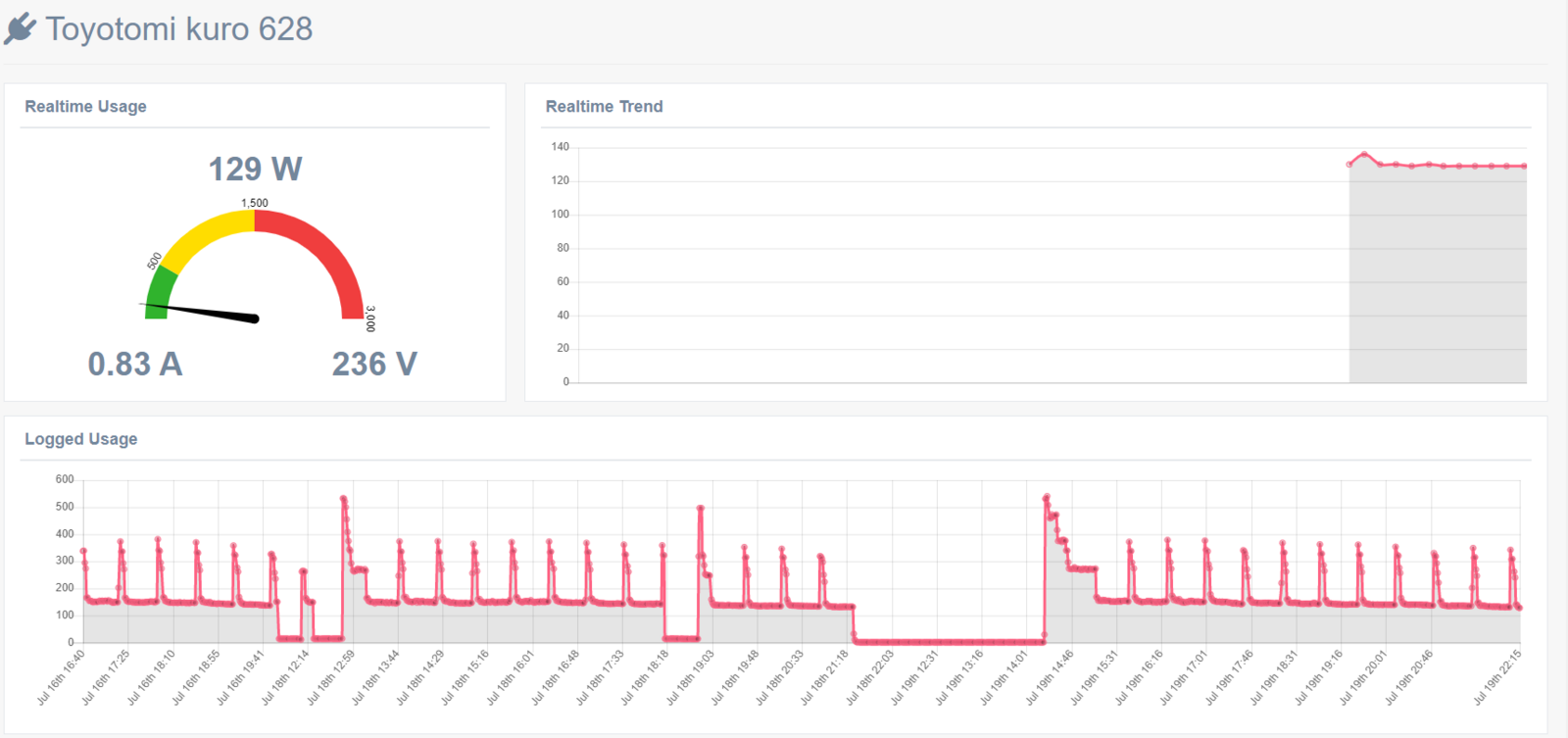Viewport: 1568px width, 738px height.
Task: Click the "Jul 18th 22:03" time label
Action: click(869, 677)
